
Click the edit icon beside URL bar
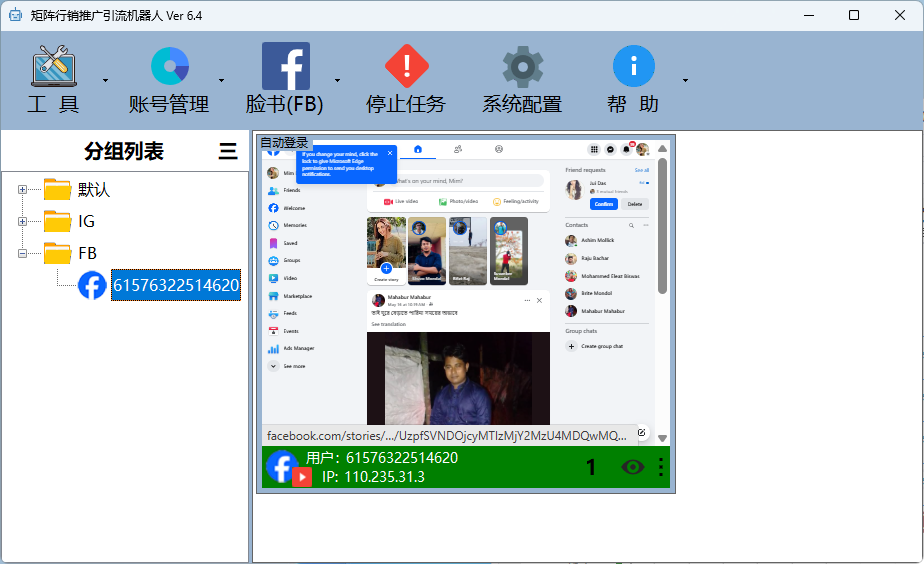(x=642, y=433)
